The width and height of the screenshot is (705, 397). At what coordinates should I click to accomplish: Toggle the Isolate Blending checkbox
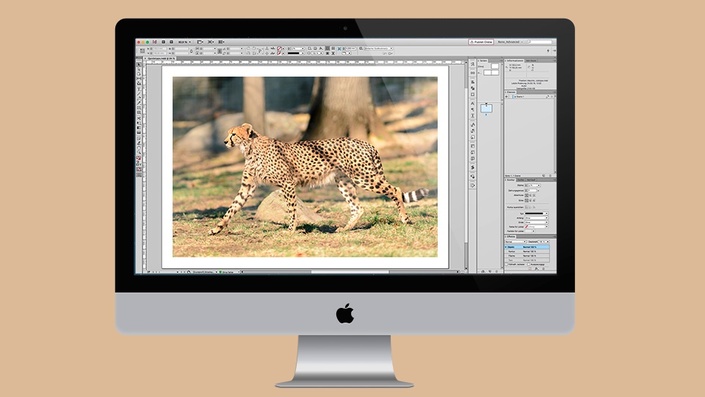click(x=507, y=264)
